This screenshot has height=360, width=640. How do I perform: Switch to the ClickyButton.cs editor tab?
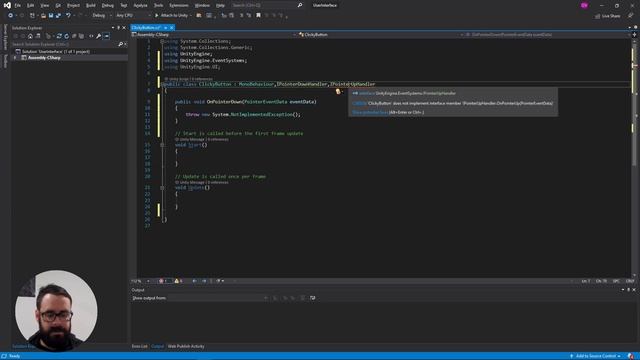(146, 28)
